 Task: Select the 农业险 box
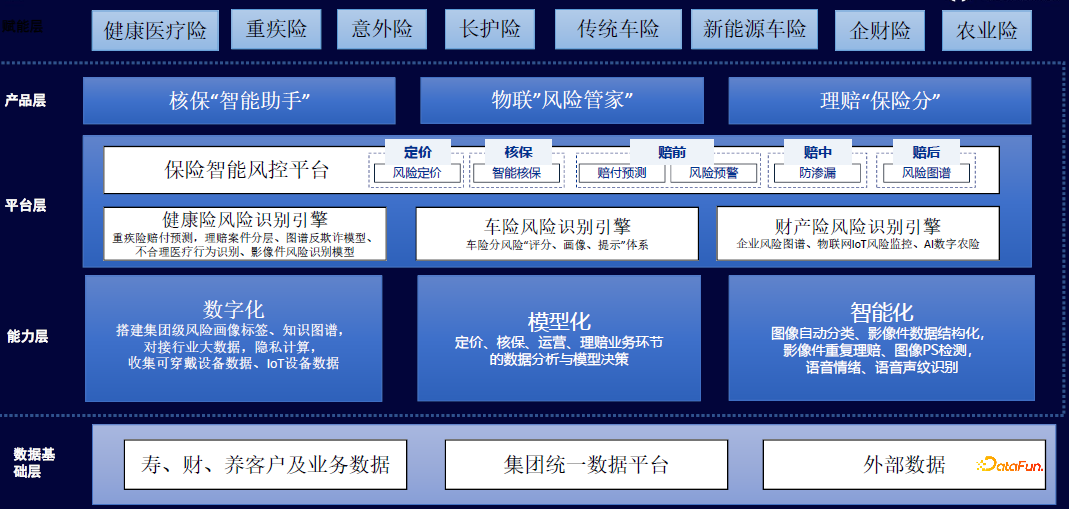[x=987, y=30]
